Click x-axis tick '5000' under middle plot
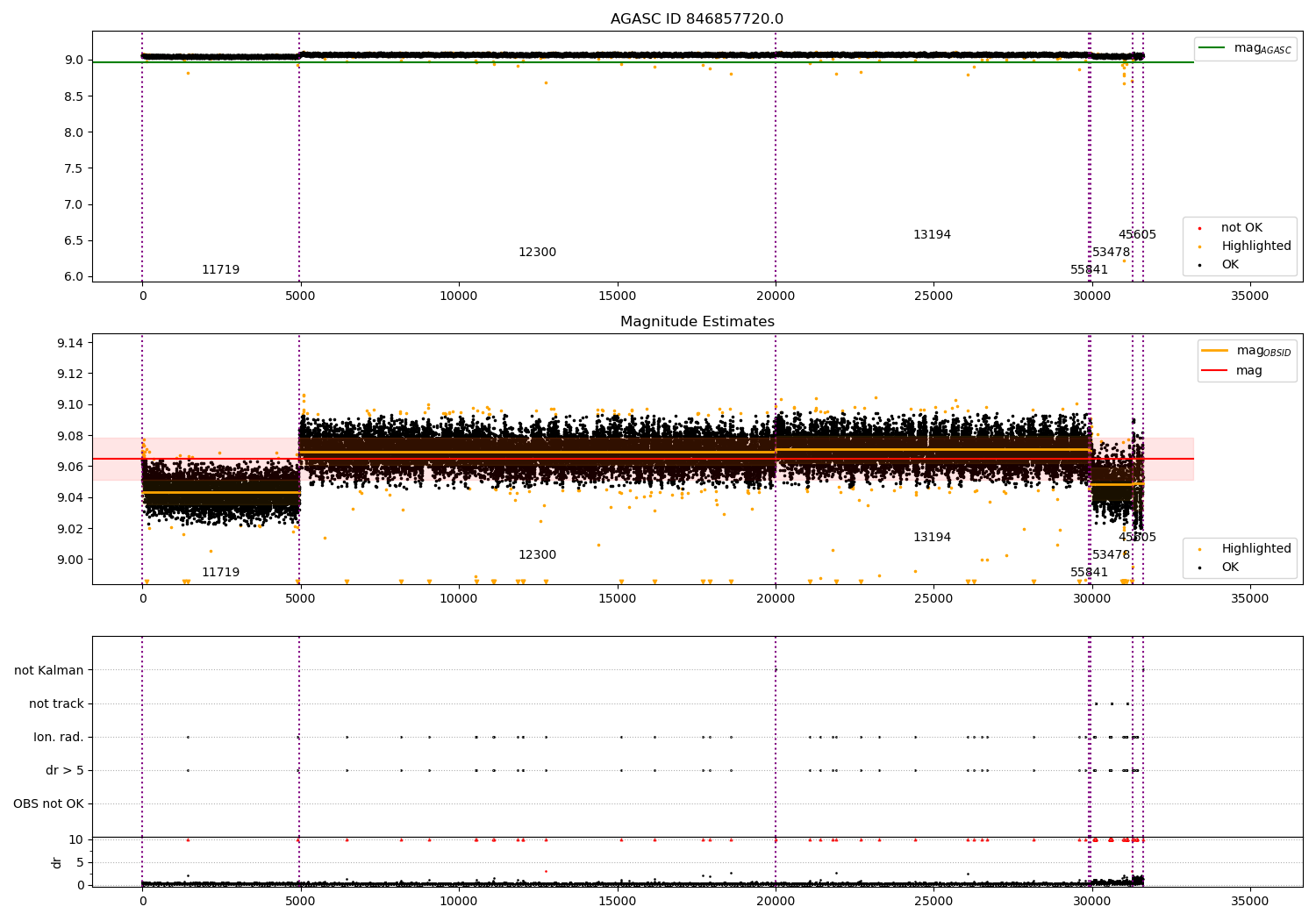 coord(300,599)
